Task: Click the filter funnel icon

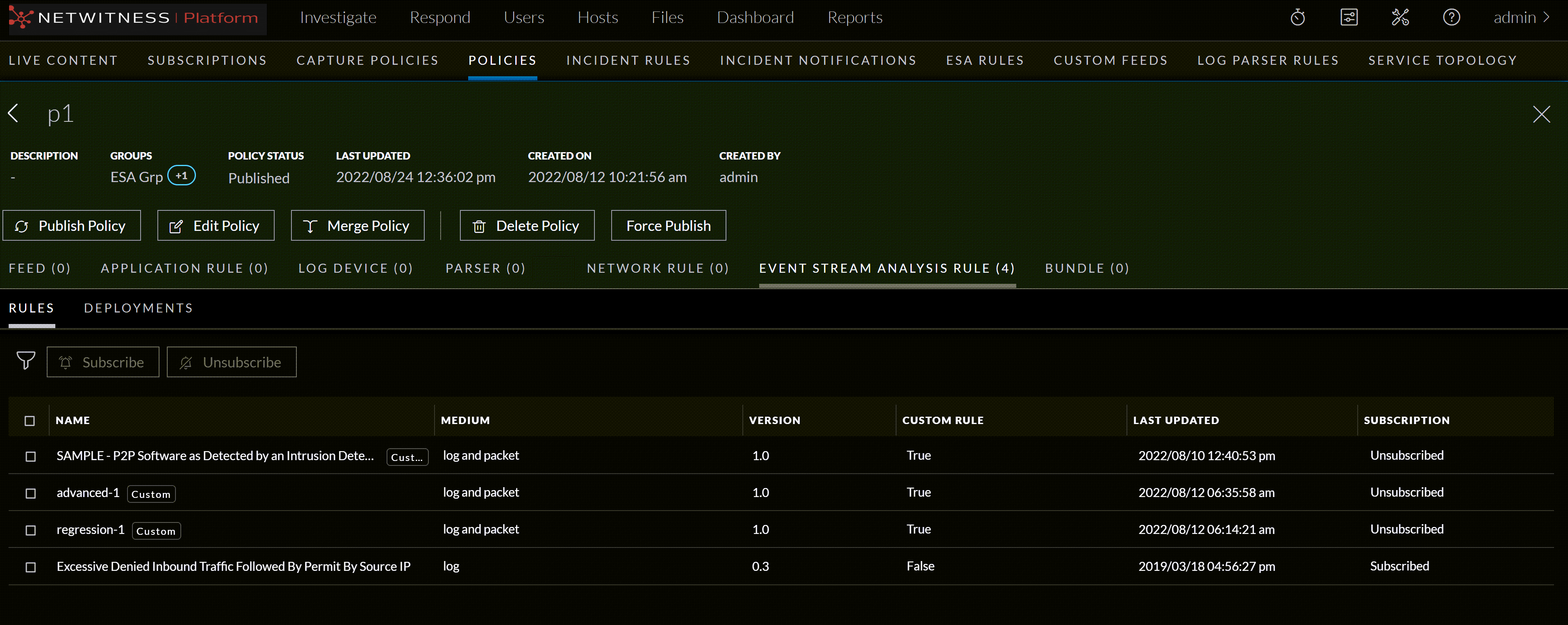Action: click(25, 360)
